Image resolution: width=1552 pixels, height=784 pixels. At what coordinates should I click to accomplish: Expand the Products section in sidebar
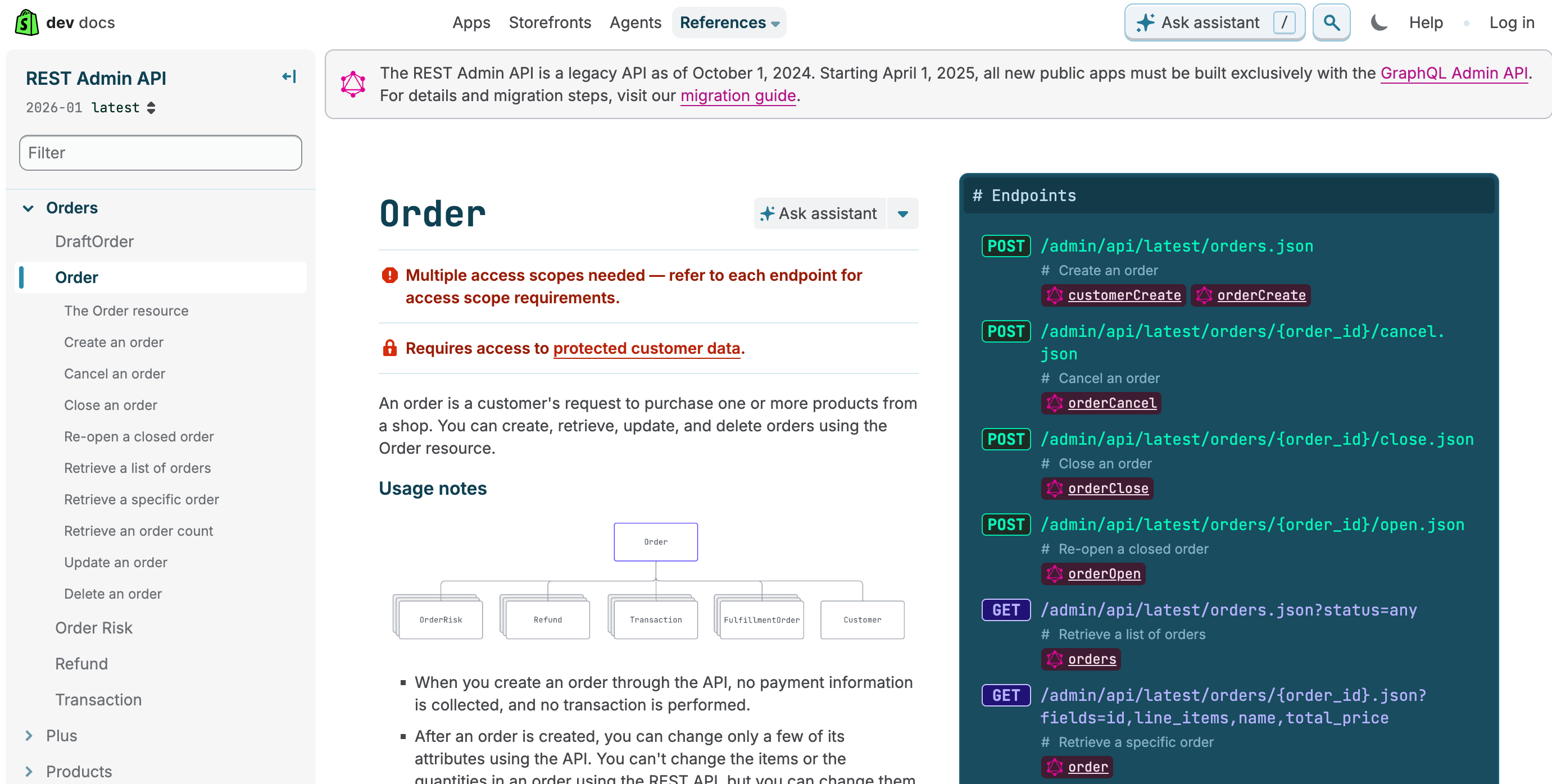(28, 771)
